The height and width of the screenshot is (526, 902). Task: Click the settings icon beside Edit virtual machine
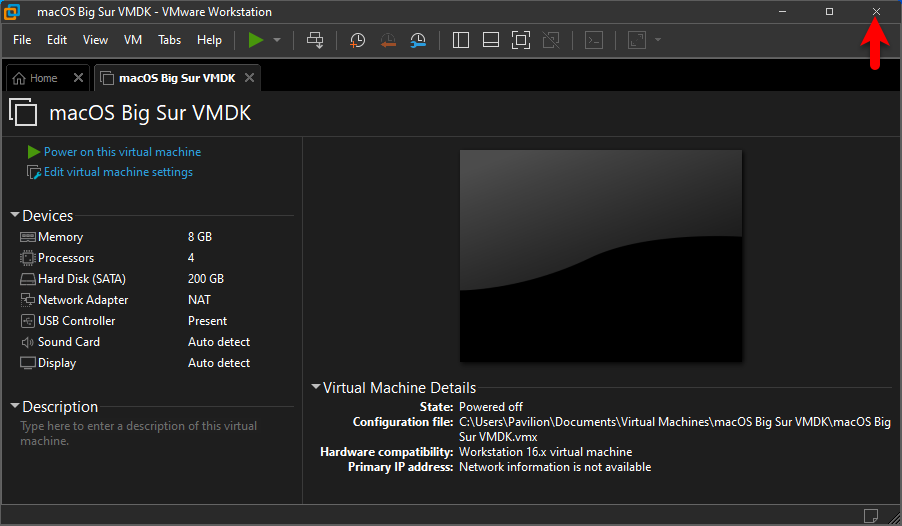click(x=34, y=172)
